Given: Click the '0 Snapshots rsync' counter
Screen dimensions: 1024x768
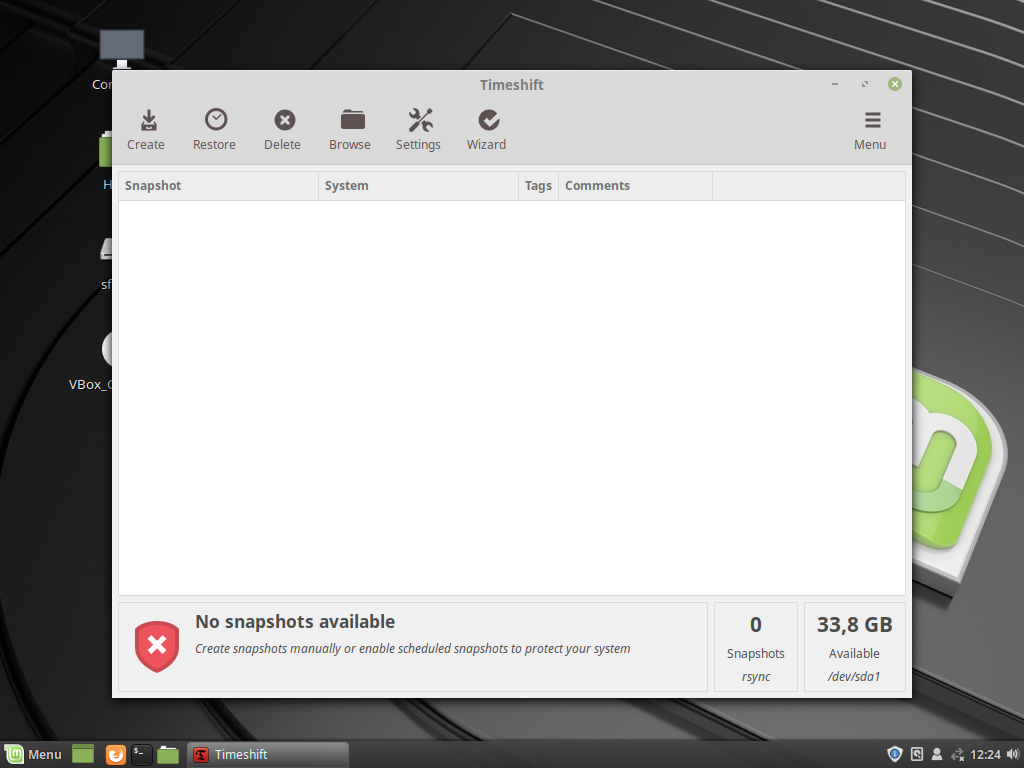Looking at the screenshot, I should click(x=756, y=647).
